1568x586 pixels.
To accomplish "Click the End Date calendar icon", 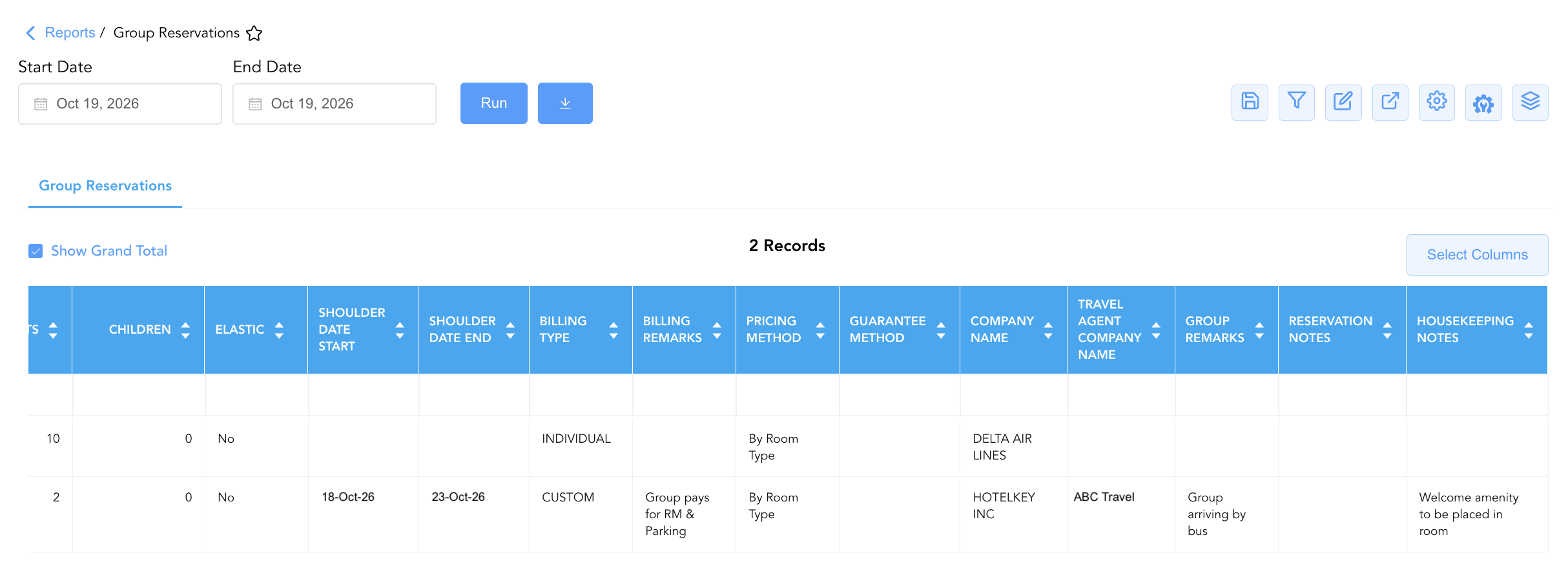I will [x=255, y=104].
